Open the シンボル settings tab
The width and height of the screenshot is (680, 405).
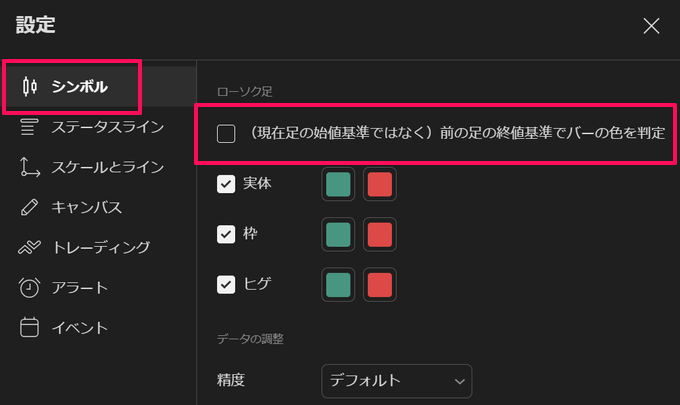(x=98, y=86)
